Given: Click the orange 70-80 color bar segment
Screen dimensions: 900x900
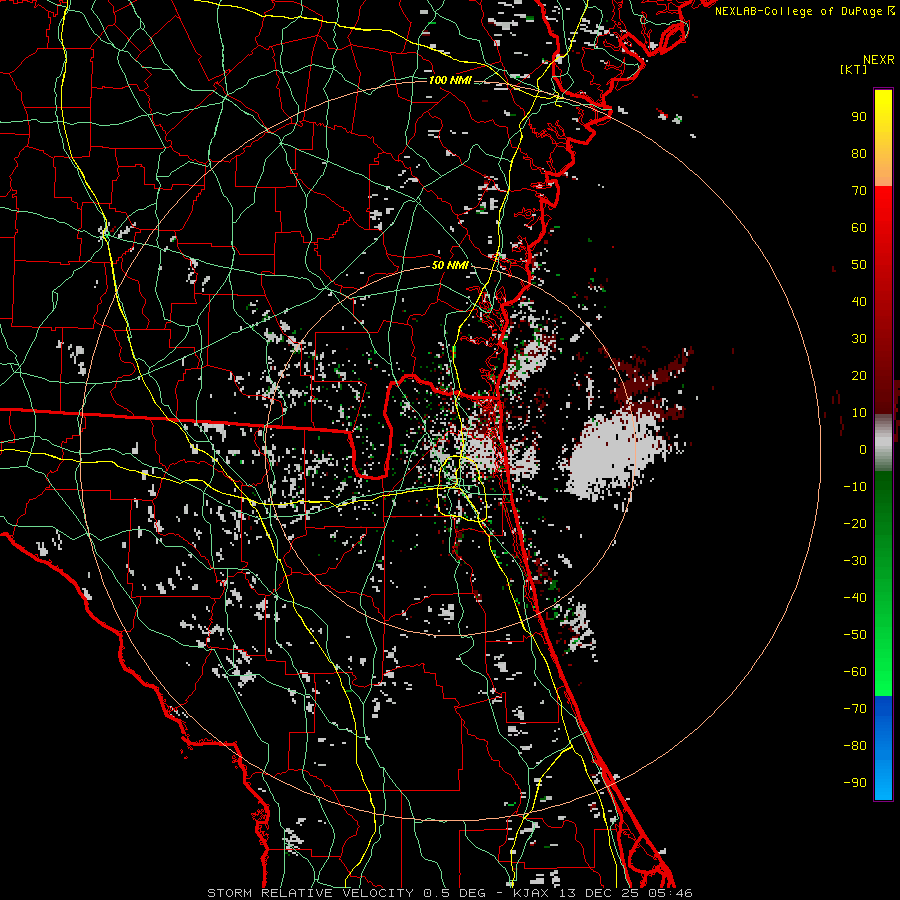Looking at the screenshot, I should point(883,170).
